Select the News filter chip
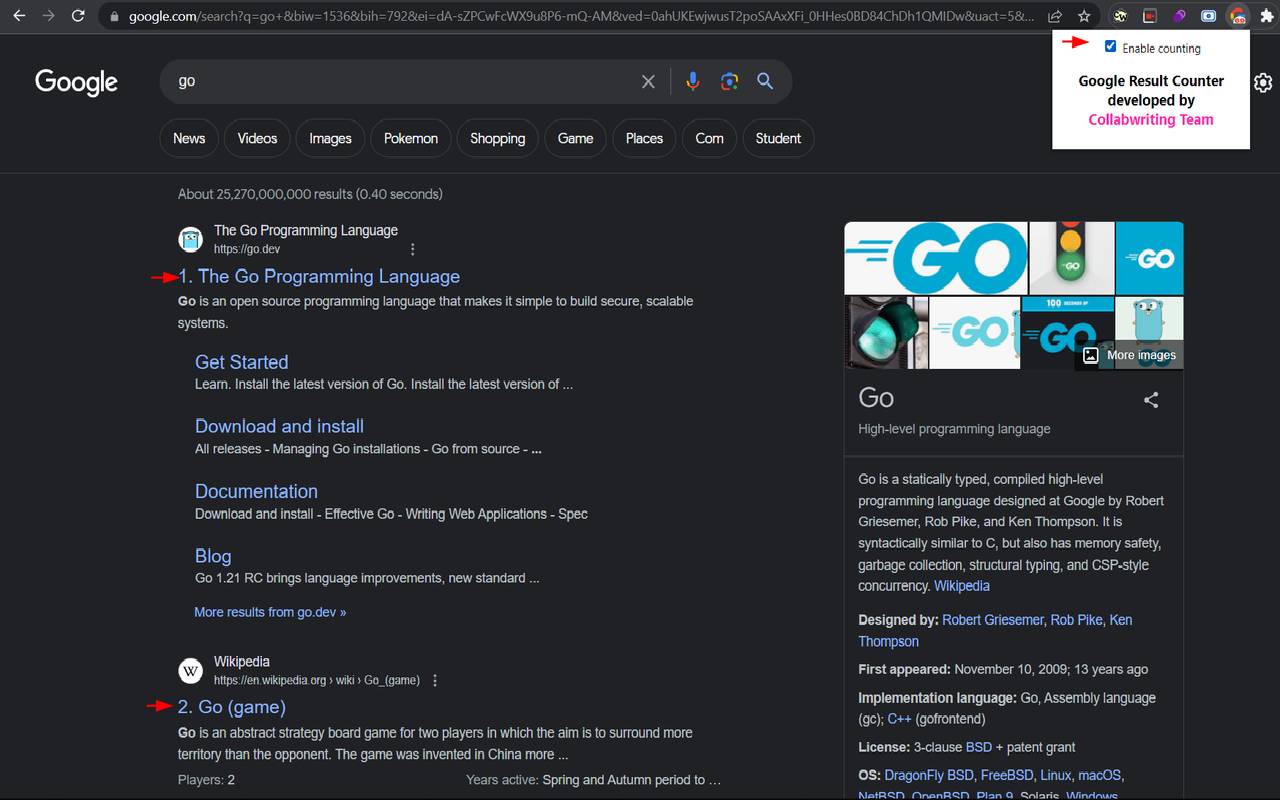This screenshot has width=1280, height=800. [x=189, y=139]
